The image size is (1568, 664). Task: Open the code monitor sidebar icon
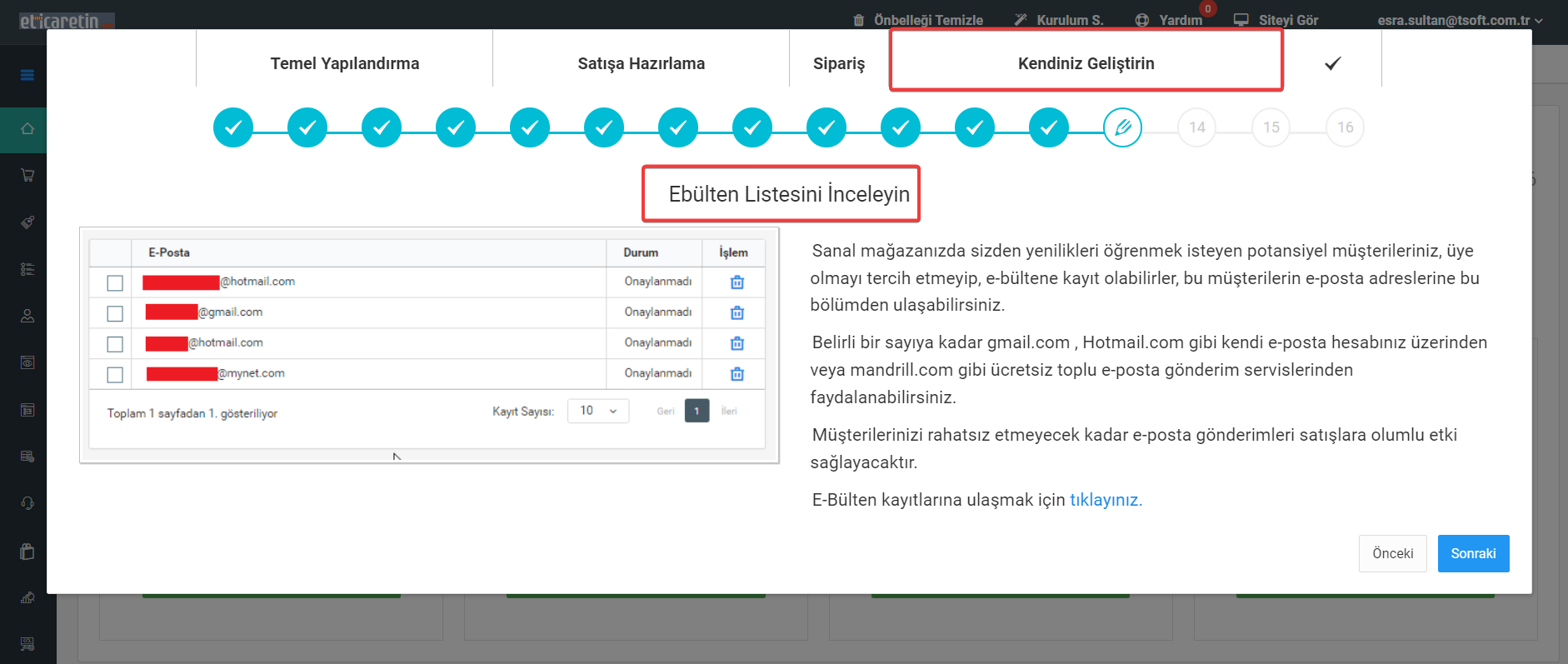[27, 644]
